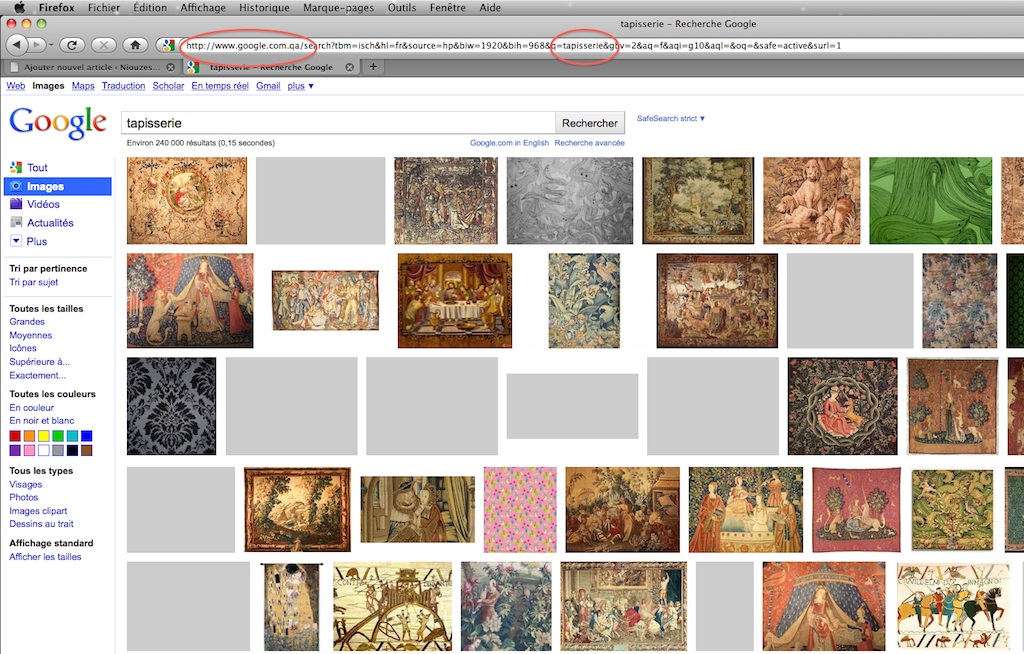The image size is (1024, 654).
Task: Choose 'Exactement...' size filter
Action: (37, 375)
